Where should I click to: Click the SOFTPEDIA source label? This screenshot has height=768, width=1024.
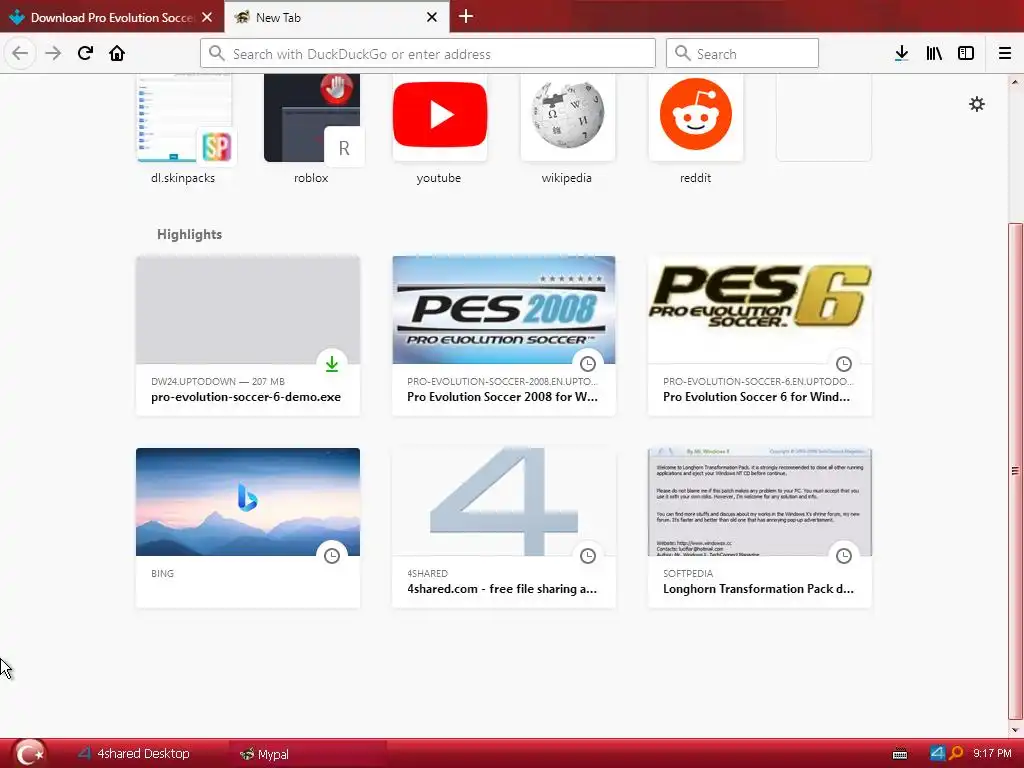point(688,573)
